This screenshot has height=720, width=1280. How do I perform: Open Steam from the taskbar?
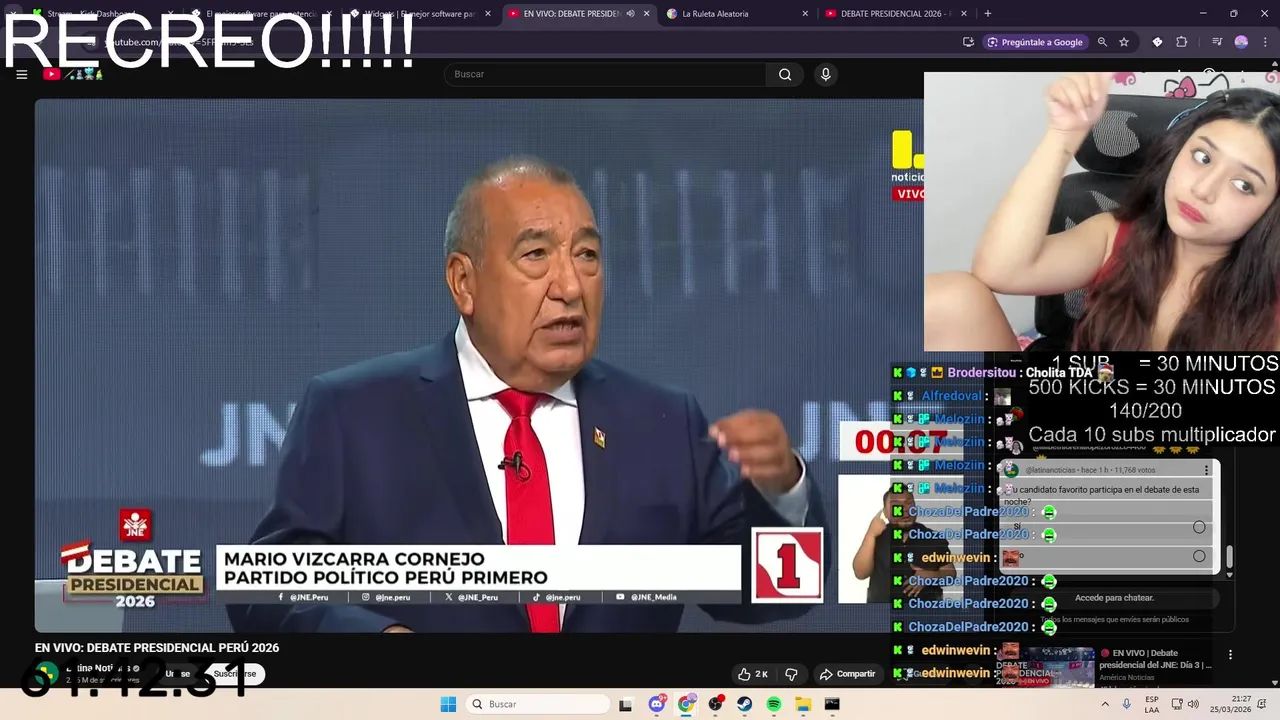pos(745,704)
